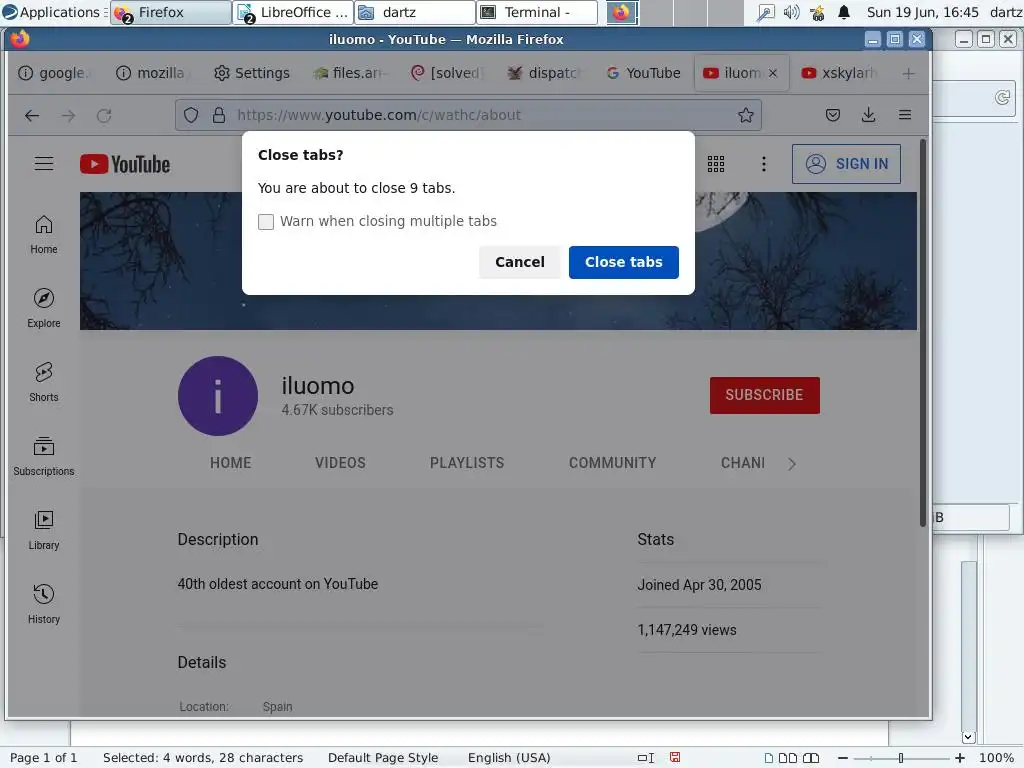
Task: Select LibreOffice in the taskbar
Action: [293, 12]
